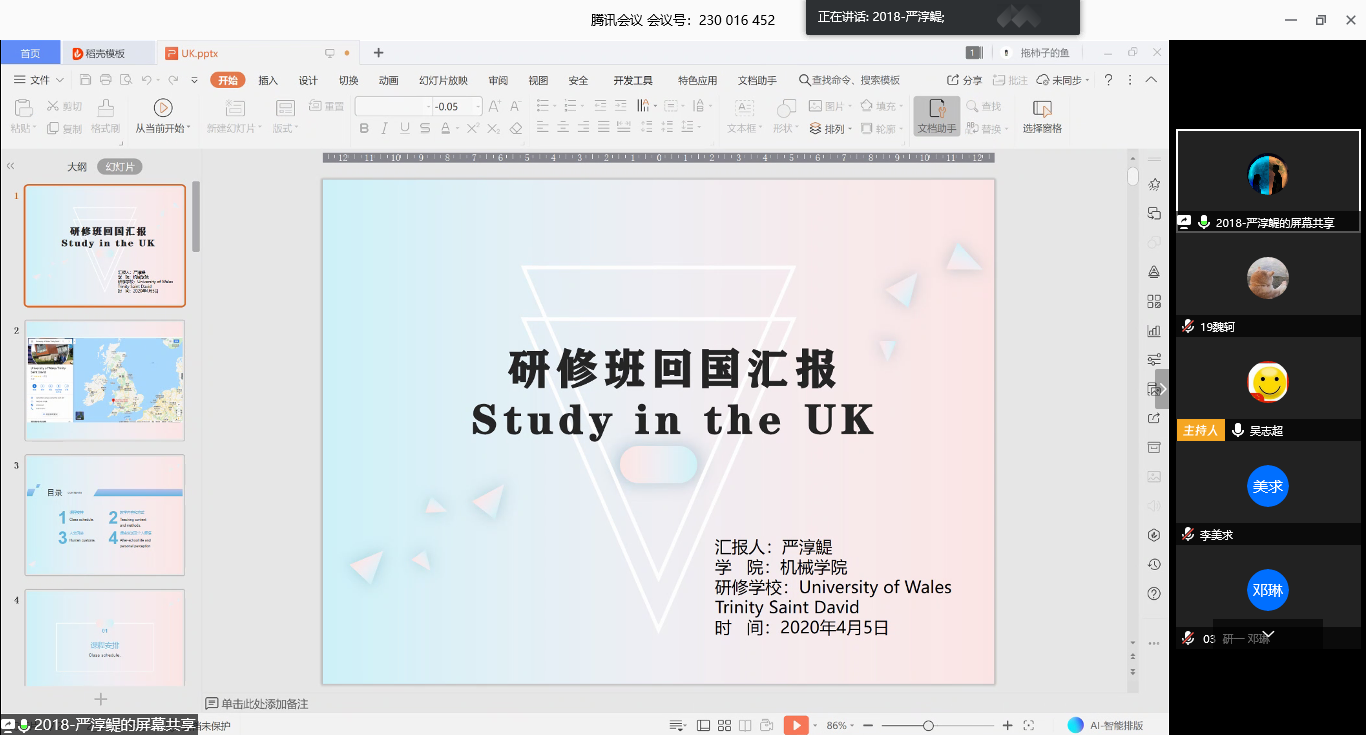The image size is (1366, 735).
Task: Switch to the 稻壳模板 tab
Action: (105, 53)
